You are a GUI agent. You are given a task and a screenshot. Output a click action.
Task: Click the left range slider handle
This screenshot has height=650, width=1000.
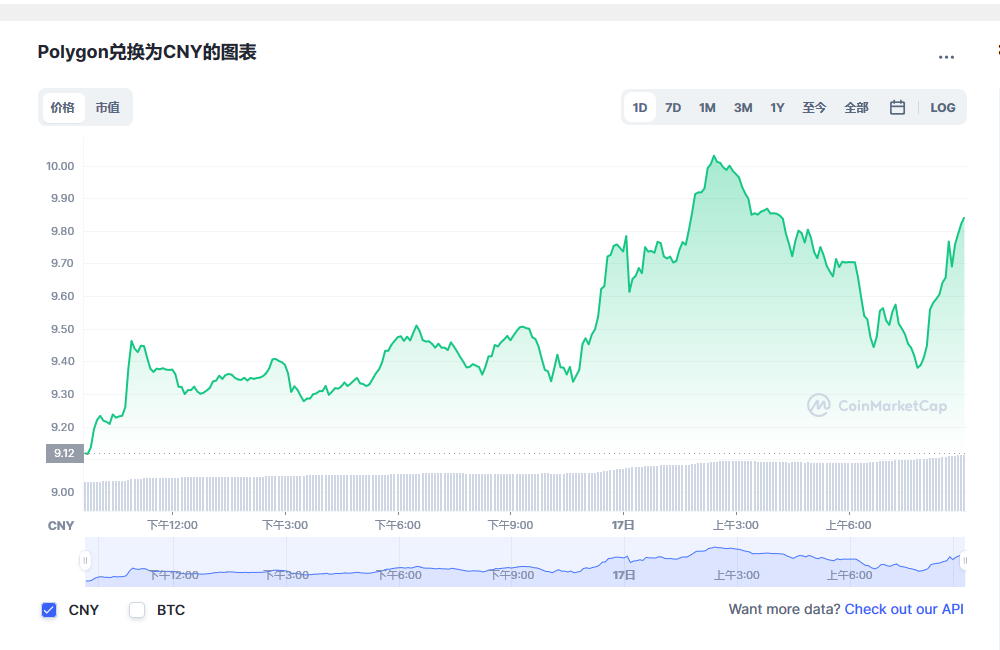pos(85,561)
